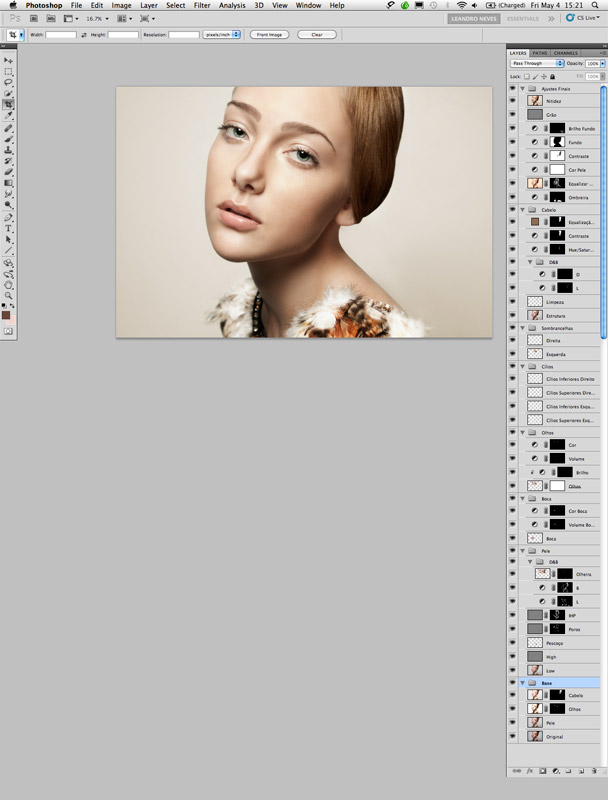The width and height of the screenshot is (608, 800).
Task: Select the Move tool
Action: 8,61
